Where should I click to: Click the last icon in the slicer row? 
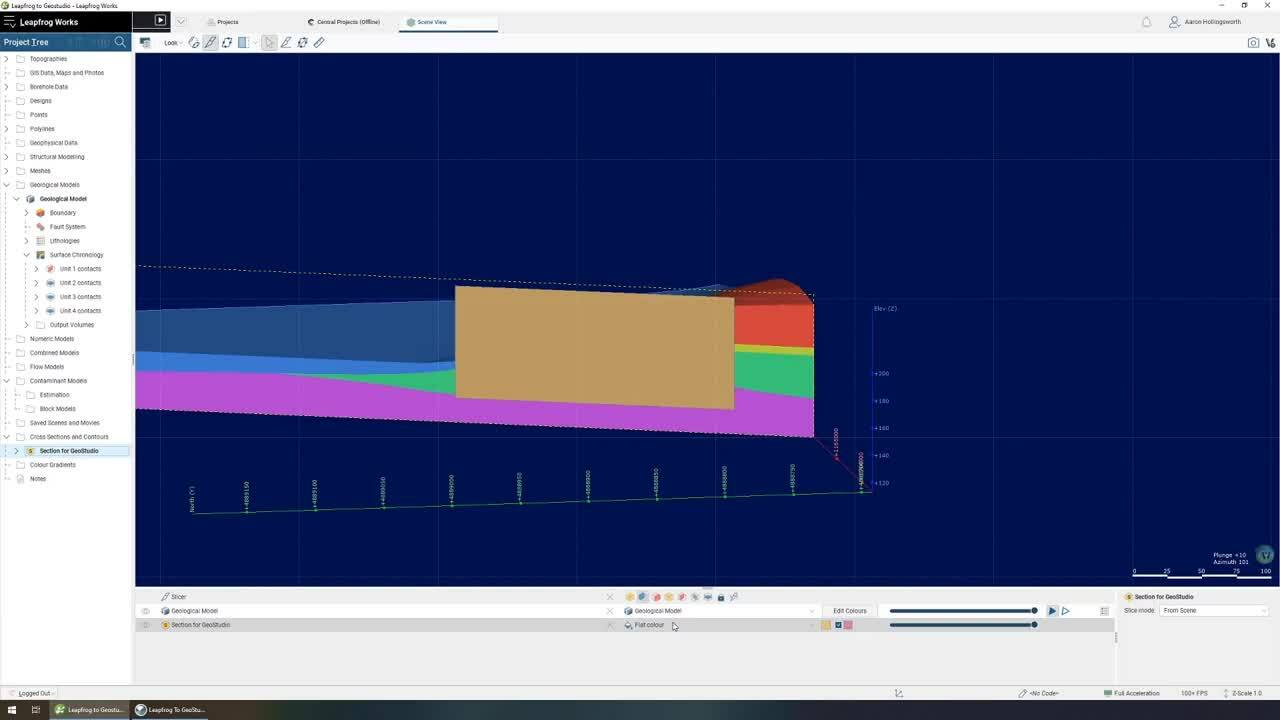(x=734, y=597)
